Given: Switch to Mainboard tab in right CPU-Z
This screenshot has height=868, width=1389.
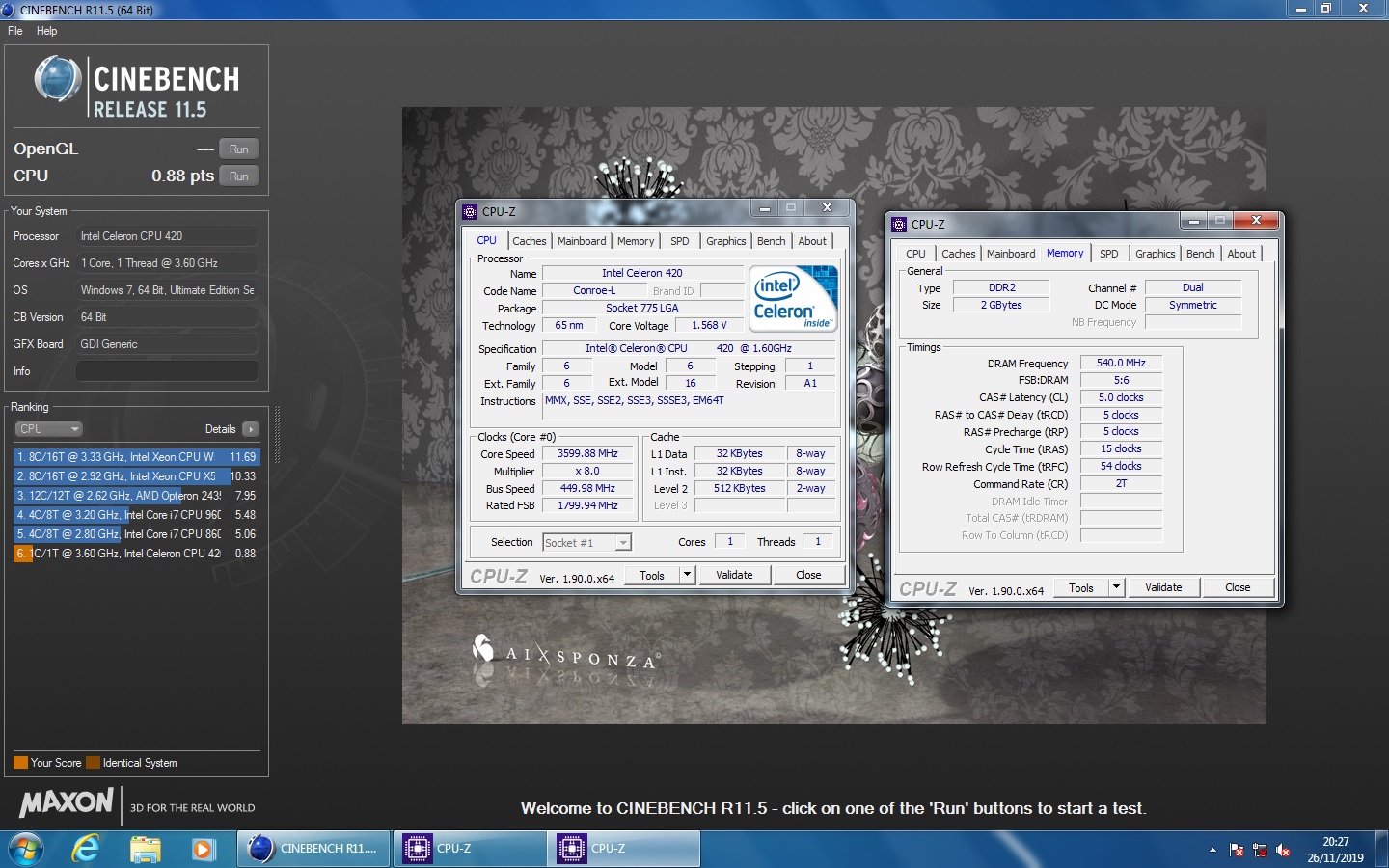Looking at the screenshot, I should [1011, 254].
